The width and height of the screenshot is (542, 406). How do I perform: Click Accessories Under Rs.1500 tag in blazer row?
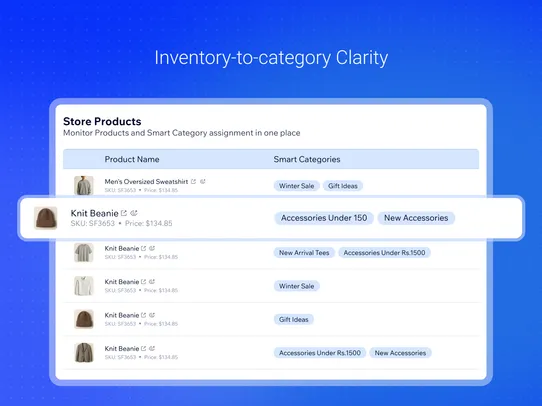point(320,353)
